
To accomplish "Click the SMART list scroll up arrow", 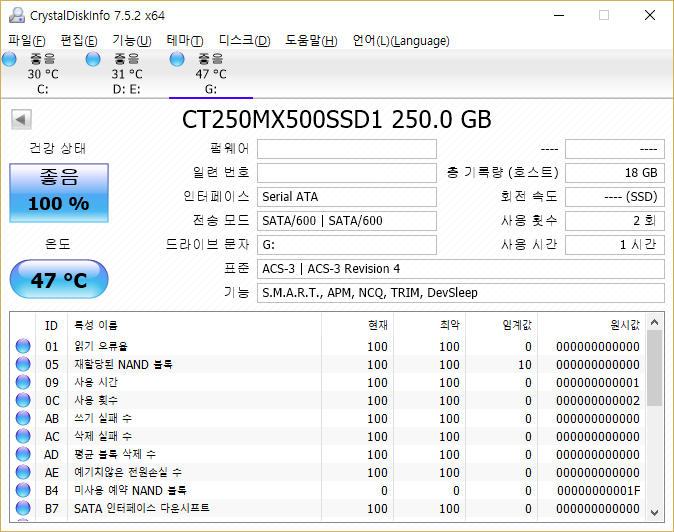I will (655, 322).
